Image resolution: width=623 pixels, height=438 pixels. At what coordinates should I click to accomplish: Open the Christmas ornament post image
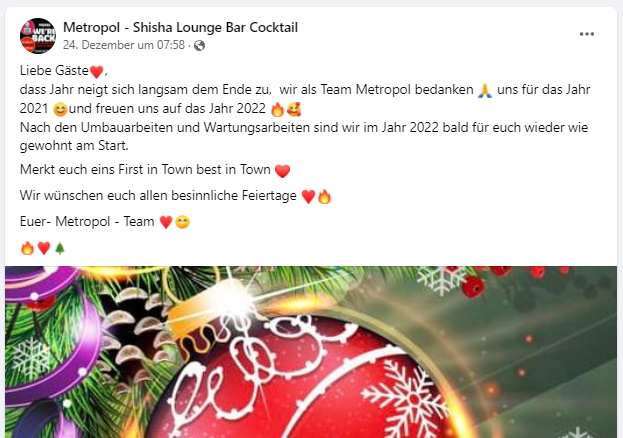(311, 352)
